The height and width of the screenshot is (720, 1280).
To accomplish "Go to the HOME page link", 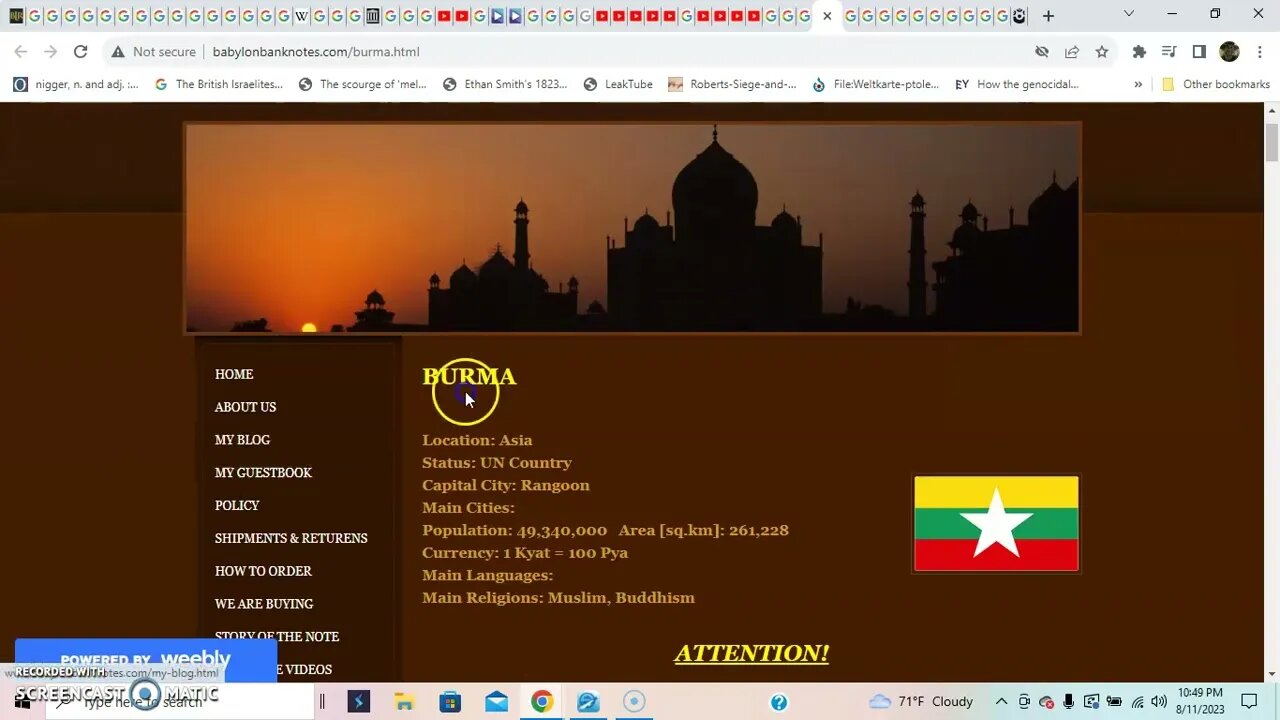I will [234, 374].
